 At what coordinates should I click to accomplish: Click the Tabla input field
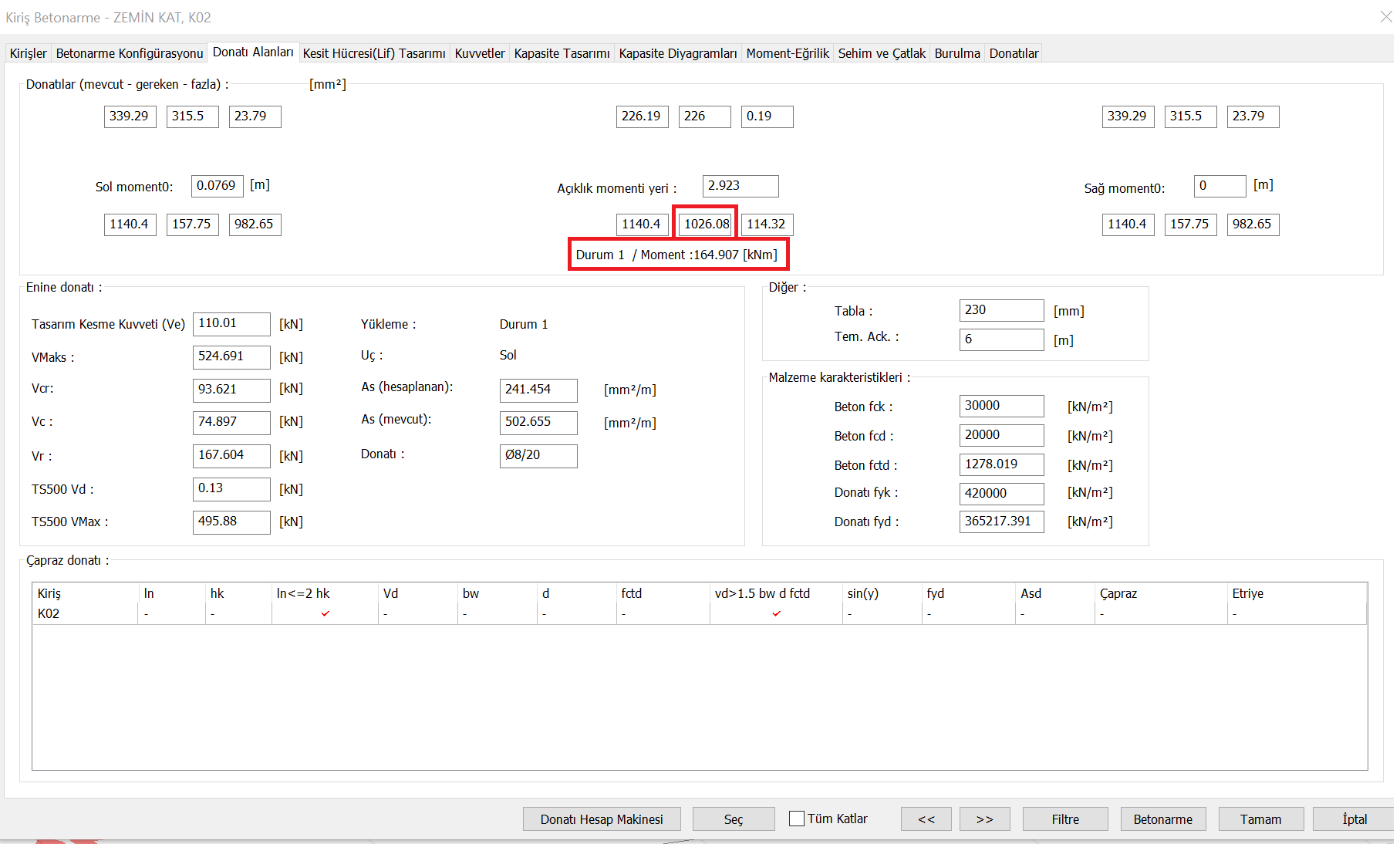pyautogui.click(x=1000, y=310)
